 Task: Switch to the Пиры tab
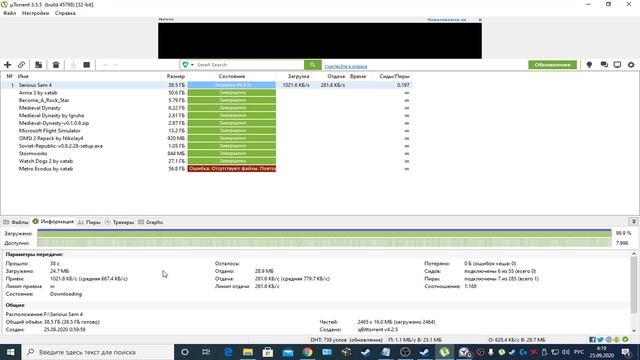coord(89,222)
